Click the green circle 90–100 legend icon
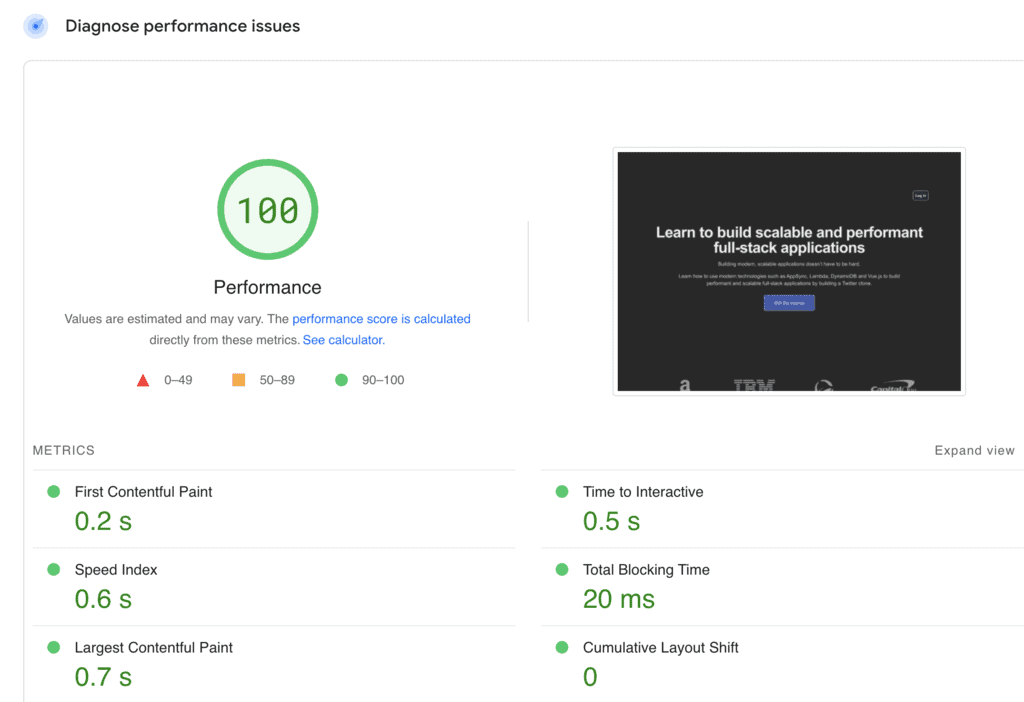This screenshot has height=702, width=1024. (342, 380)
